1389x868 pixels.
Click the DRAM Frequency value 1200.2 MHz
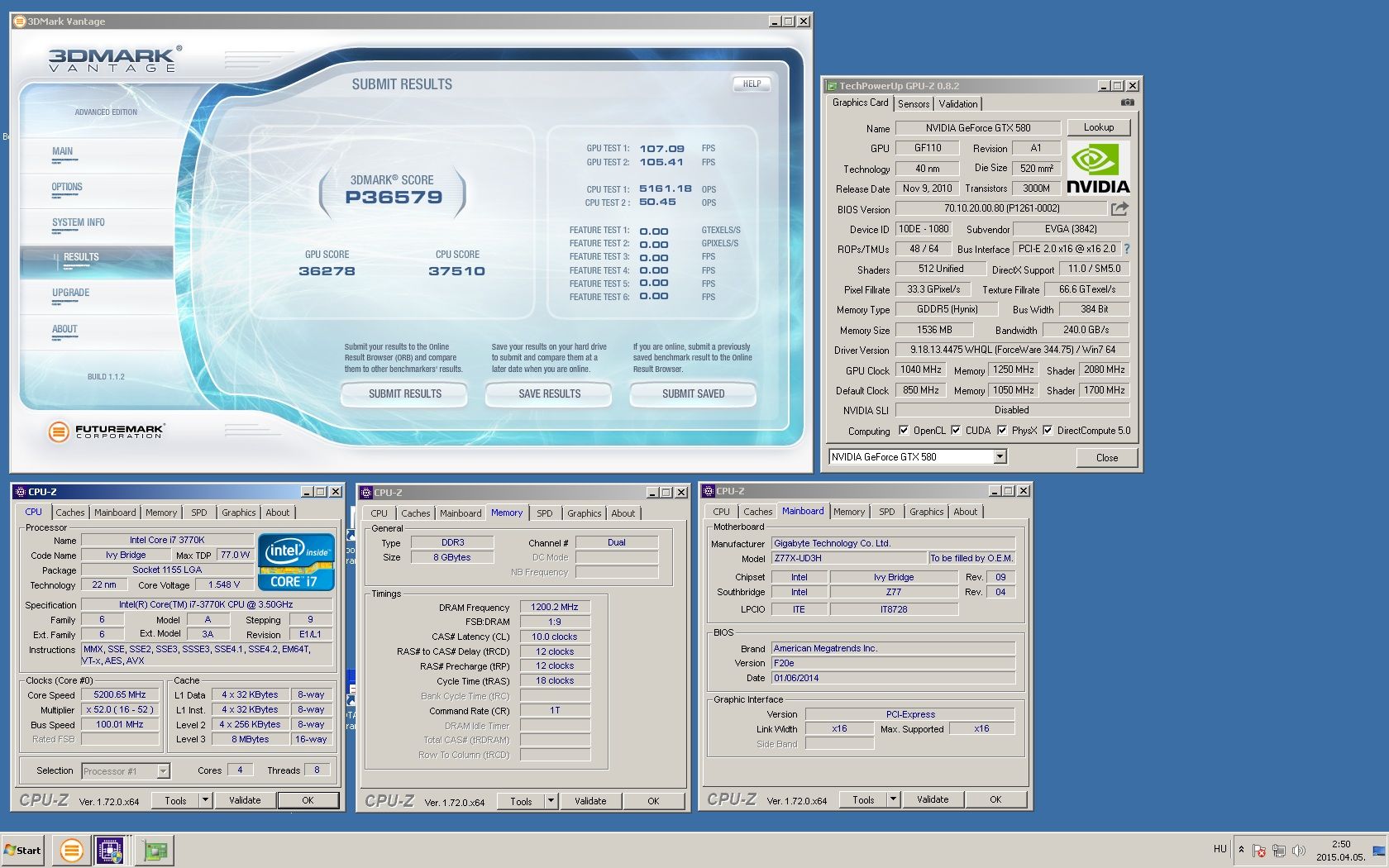click(x=555, y=608)
